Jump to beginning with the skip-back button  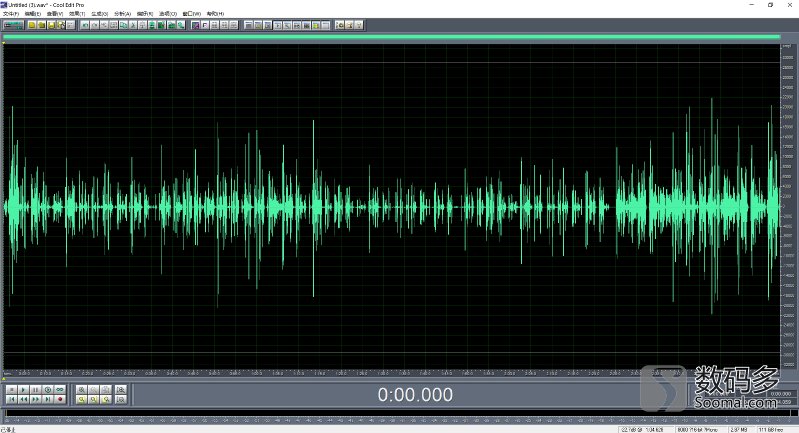click(x=11, y=399)
